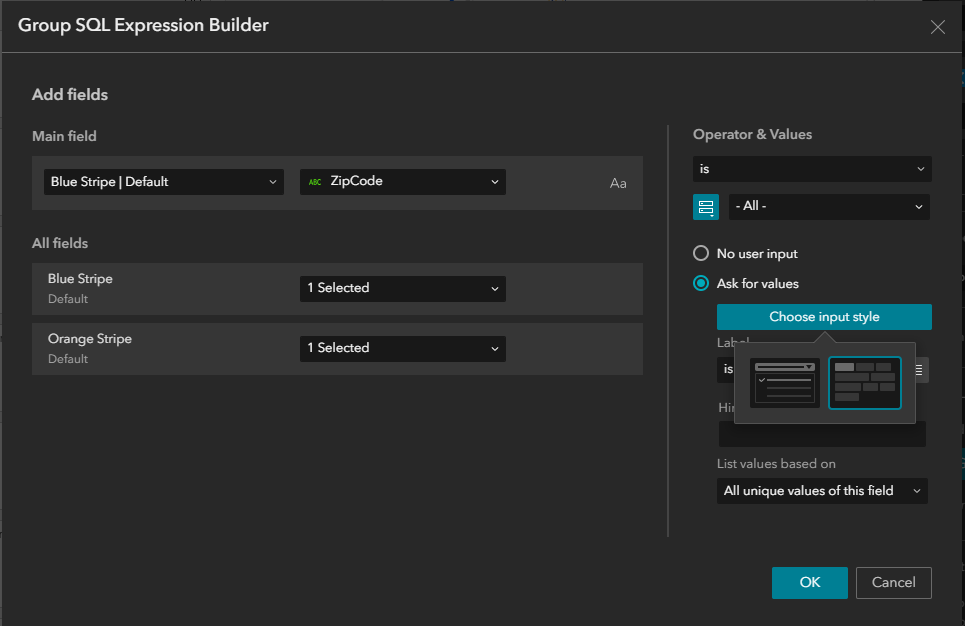Open the ZipCode field selector dropdown
The width and height of the screenshot is (965, 626).
[x=402, y=181]
